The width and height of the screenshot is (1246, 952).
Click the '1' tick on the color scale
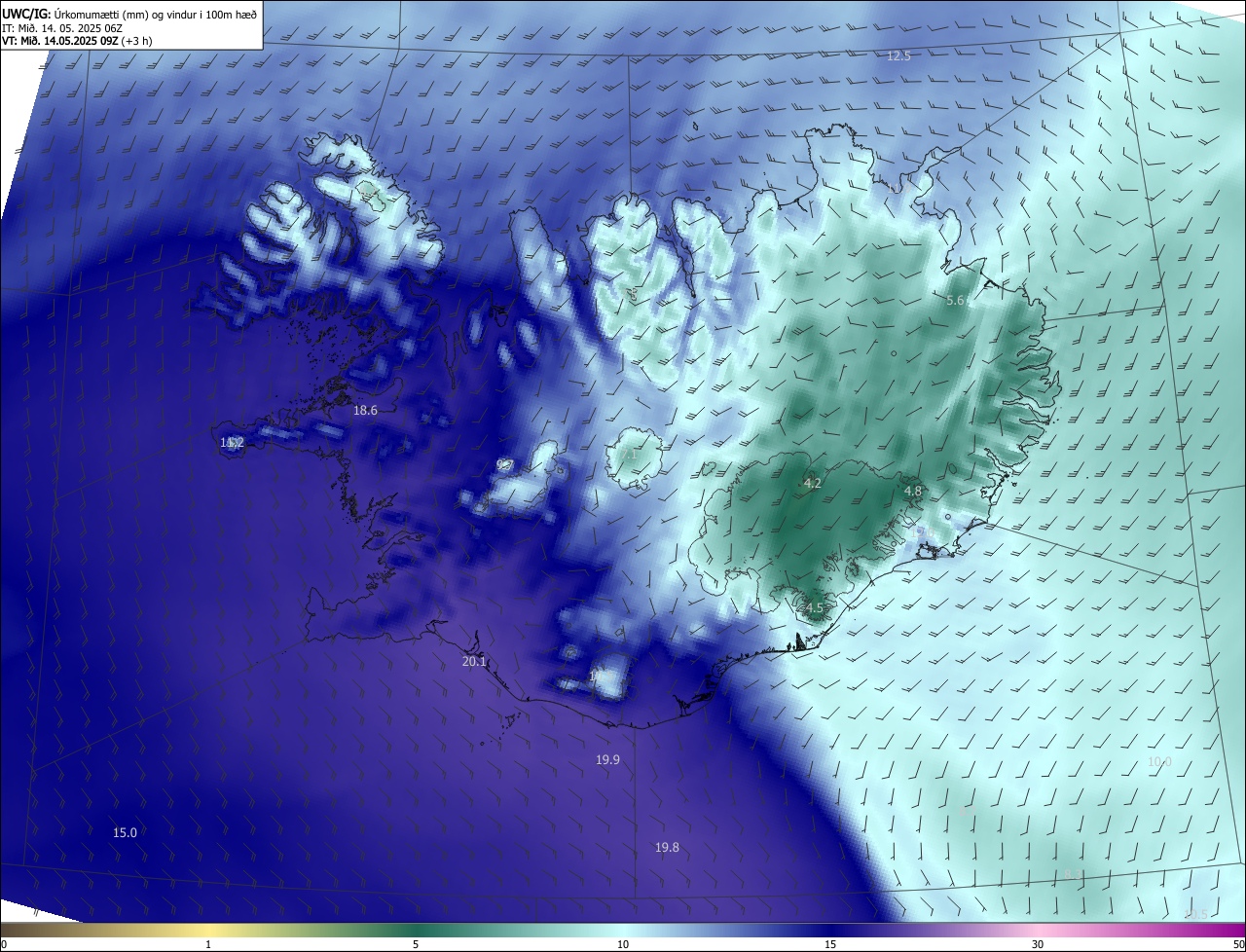coord(208,945)
